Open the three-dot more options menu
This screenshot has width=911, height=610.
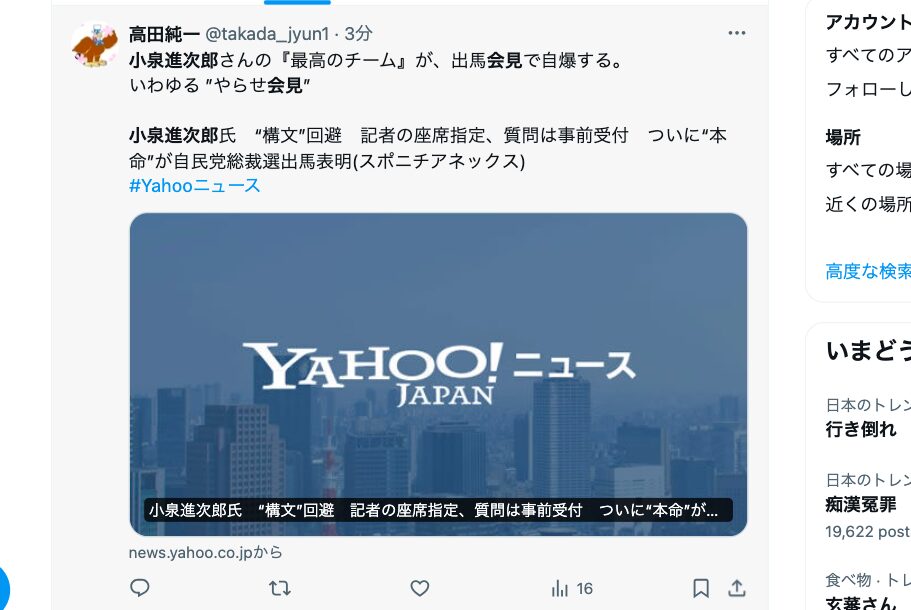[x=737, y=33]
